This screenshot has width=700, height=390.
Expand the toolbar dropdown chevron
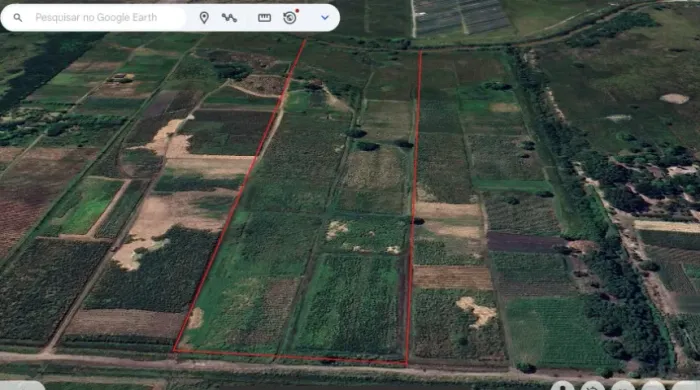(325, 18)
